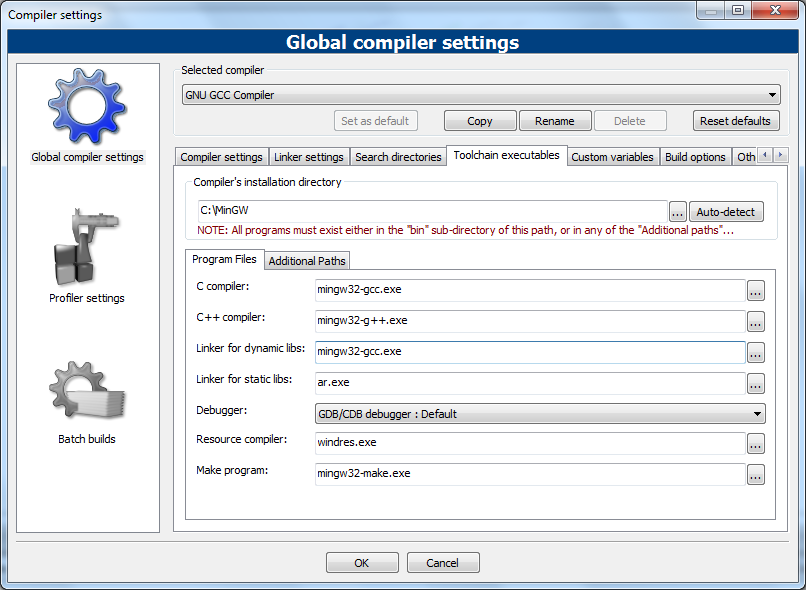The height and width of the screenshot is (590, 806).
Task: Reset compiler defaults
Action: [736, 120]
